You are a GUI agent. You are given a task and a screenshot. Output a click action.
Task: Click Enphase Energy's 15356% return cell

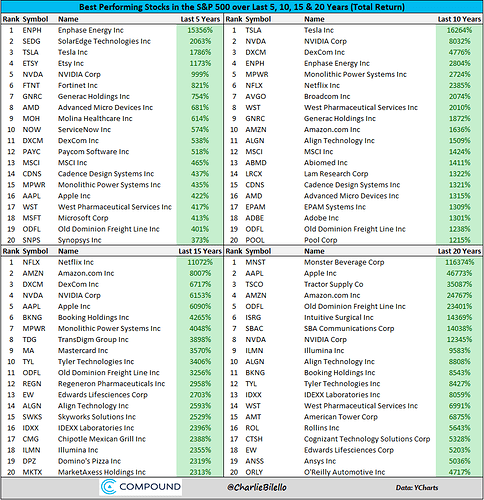coord(200,30)
